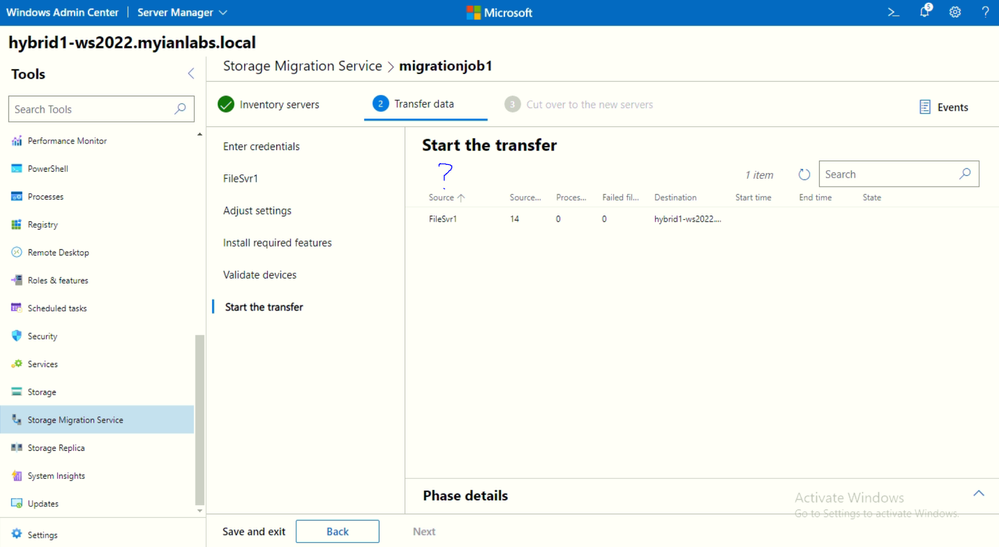Open Adjust settings sub-step
The height and width of the screenshot is (547, 999).
pos(257,211)
